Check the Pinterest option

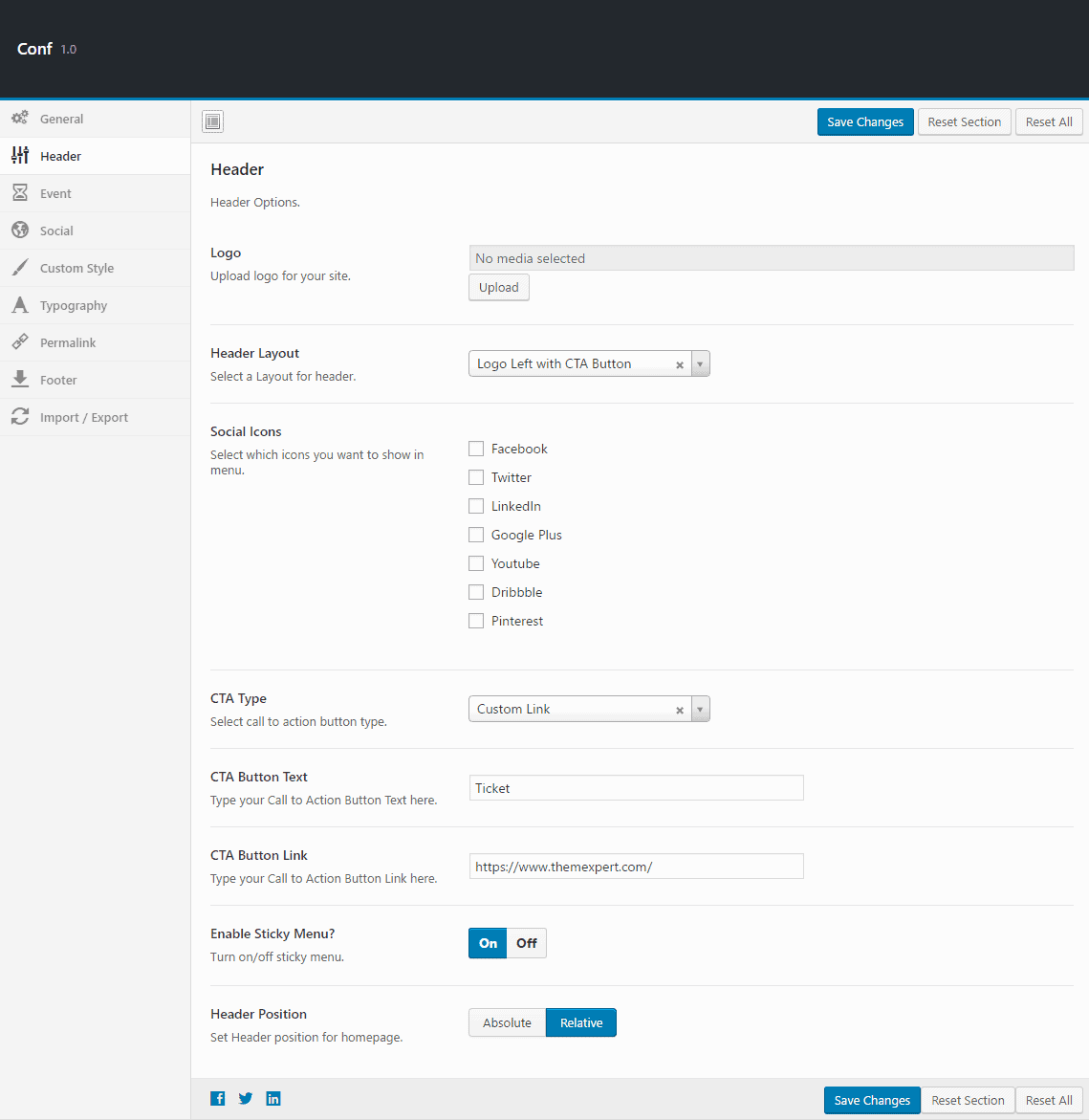[x=476, y=621]
